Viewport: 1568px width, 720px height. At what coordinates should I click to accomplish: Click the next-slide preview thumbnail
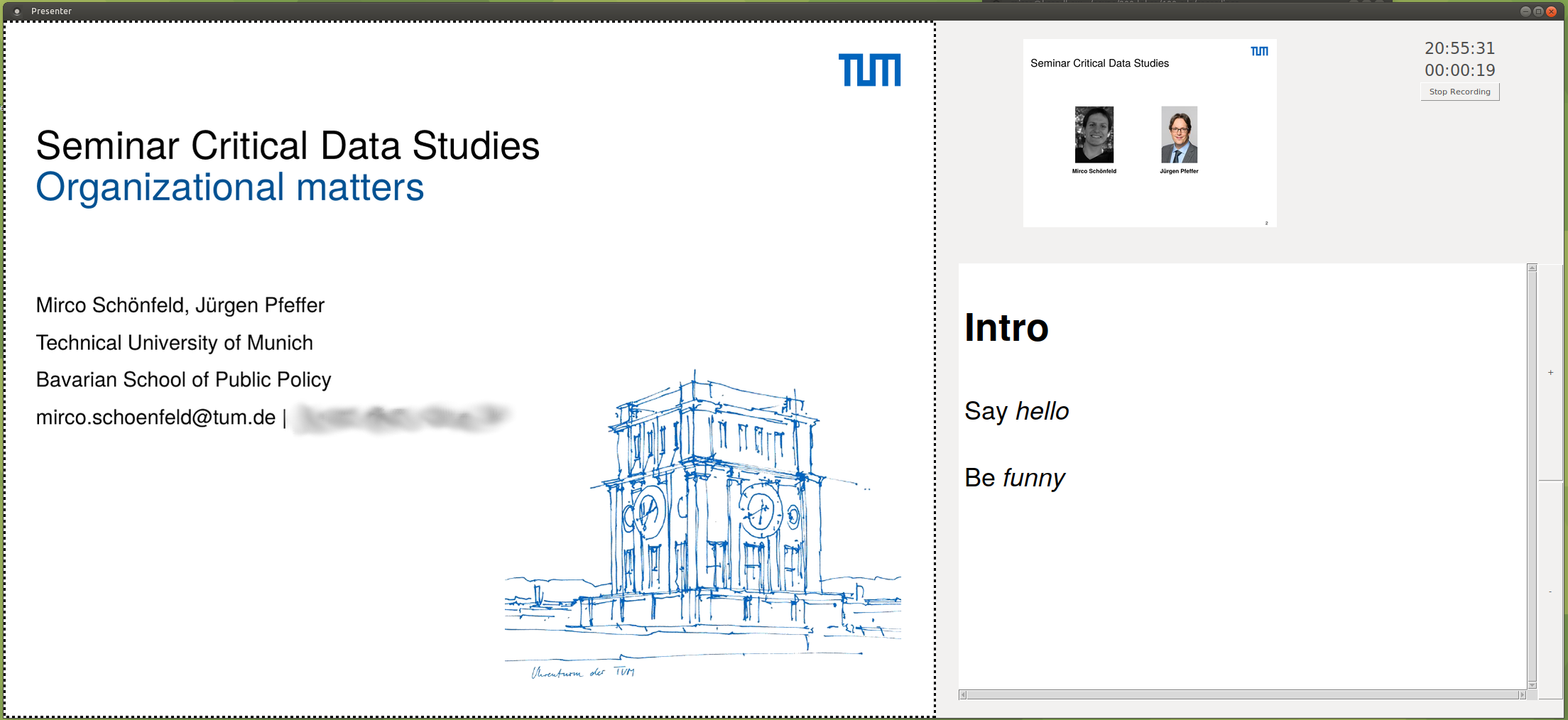pos(1150,133)
